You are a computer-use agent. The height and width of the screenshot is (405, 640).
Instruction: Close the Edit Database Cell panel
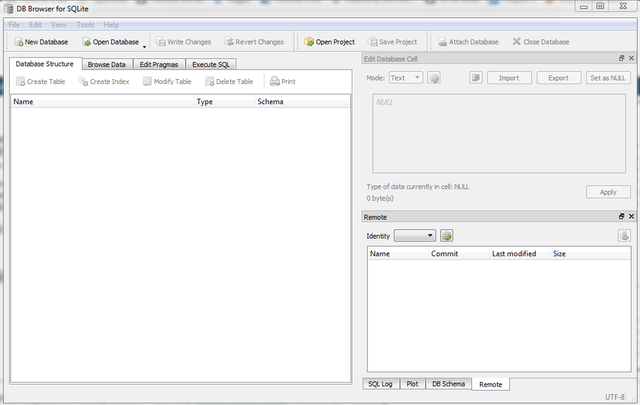[x=631, y=58]
